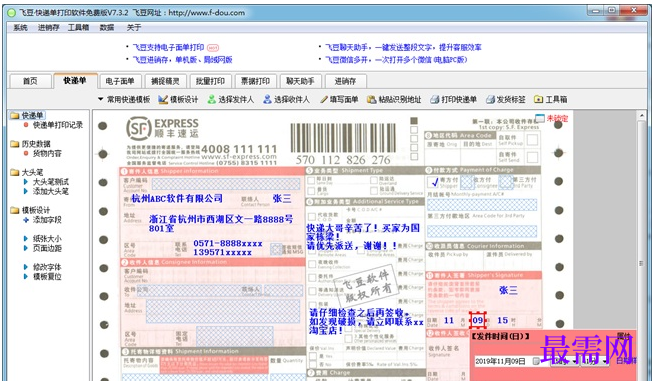This screenshot has width=652, height=381.
Task: Open the 飞豆聊天助手 promotional link
Action: click(403, 47)
